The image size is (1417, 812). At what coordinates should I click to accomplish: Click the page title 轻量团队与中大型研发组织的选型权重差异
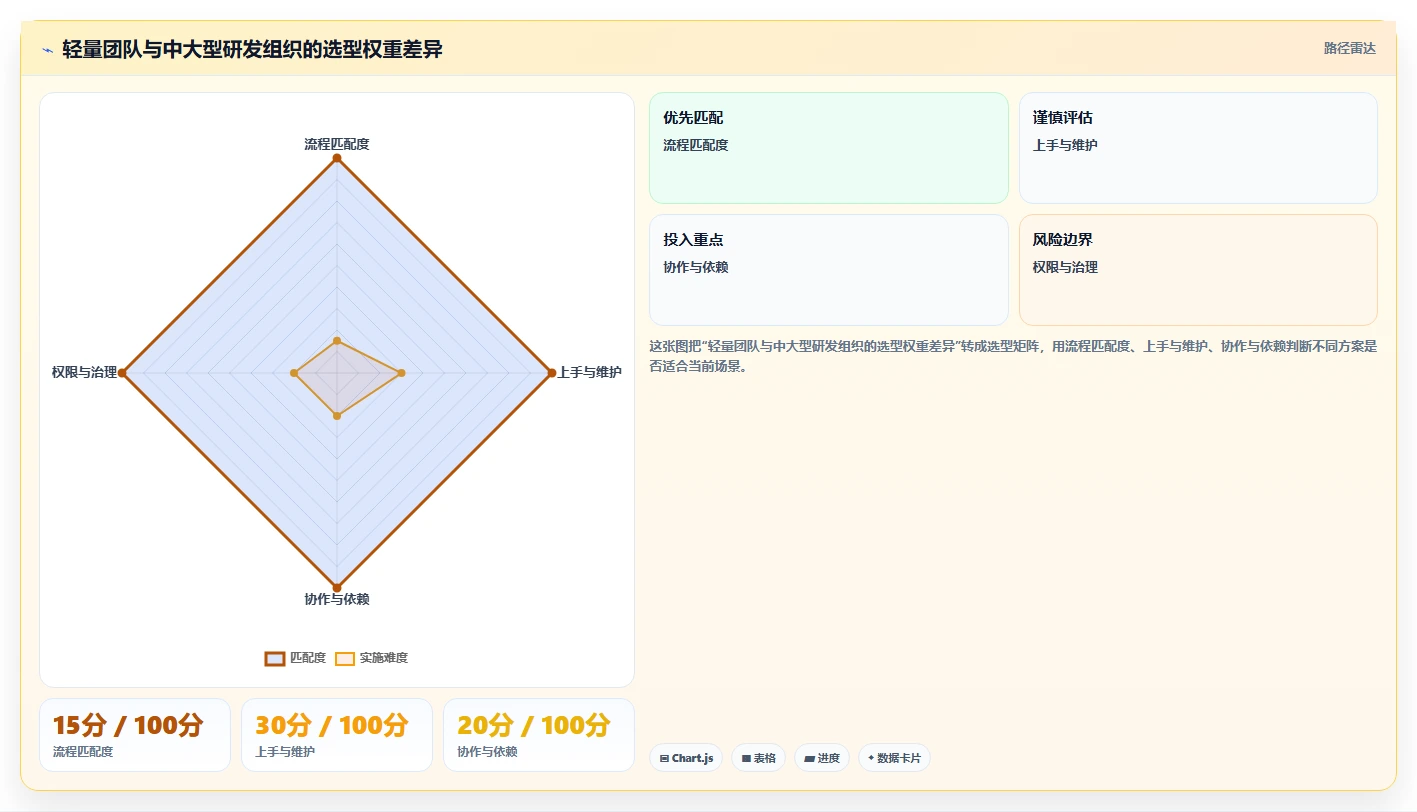point(252,49)
